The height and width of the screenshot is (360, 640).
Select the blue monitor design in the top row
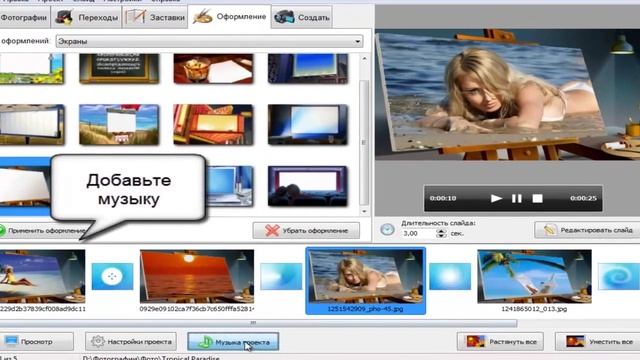[x=308, y=69]
